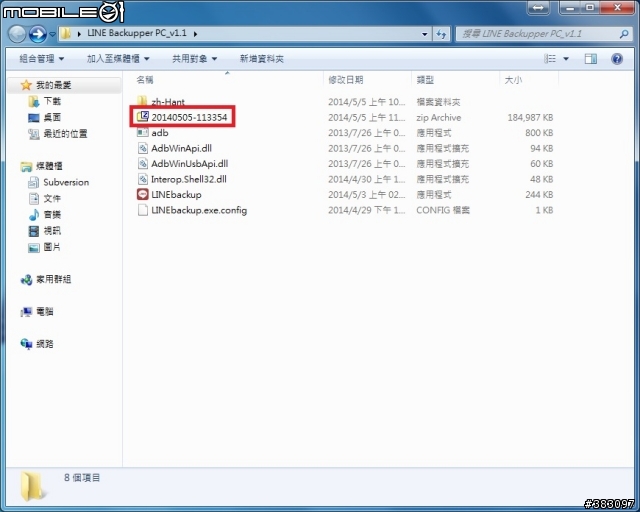Viewport: 640px width, 512px height.
Task: Open the Subversion library
Action: [58, 182]
